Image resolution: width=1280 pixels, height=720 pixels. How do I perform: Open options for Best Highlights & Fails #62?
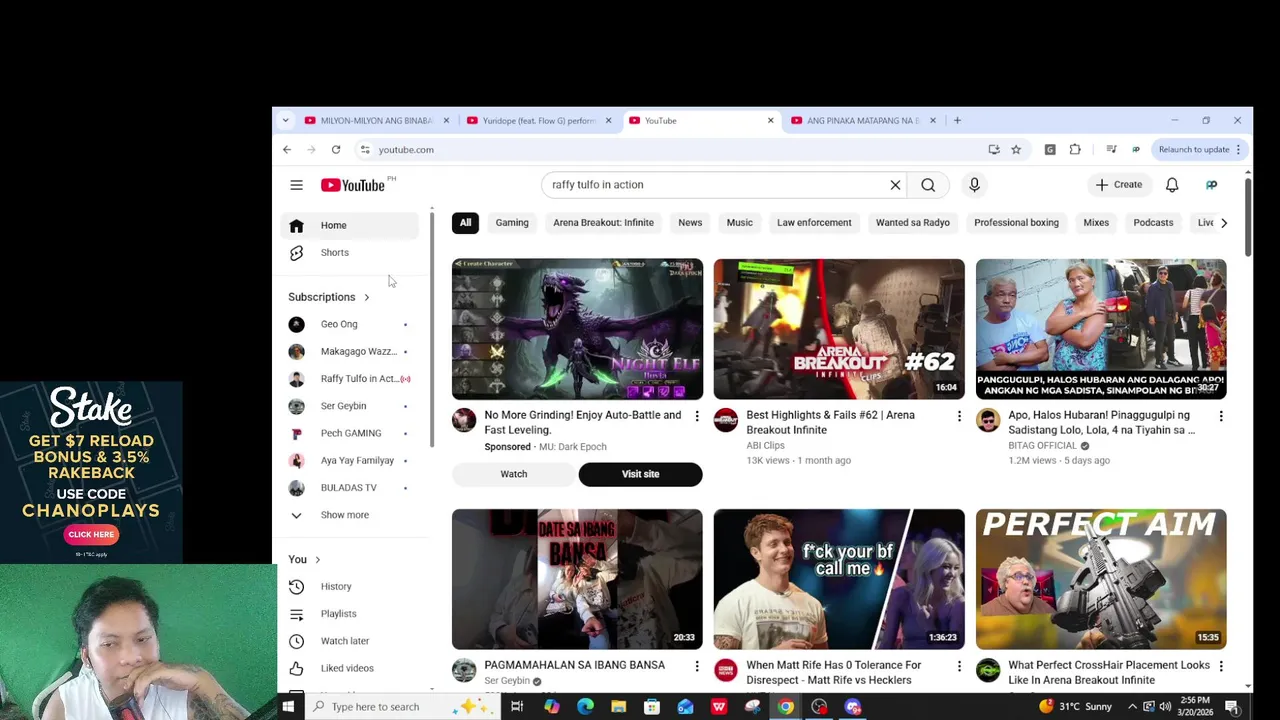959,416
